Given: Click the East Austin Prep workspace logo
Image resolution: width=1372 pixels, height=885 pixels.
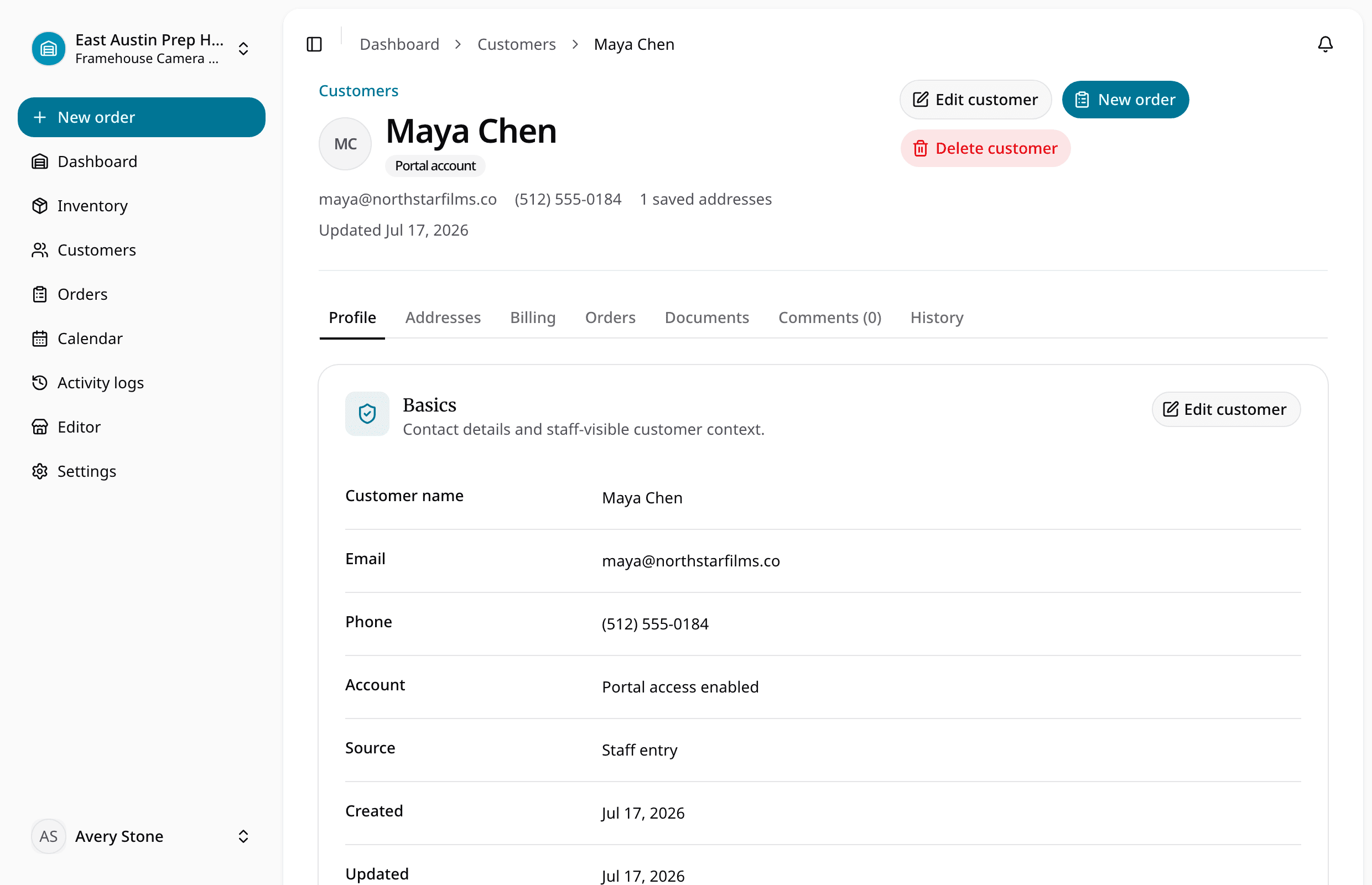Looking at the screenshot, I should click(48, 48).
